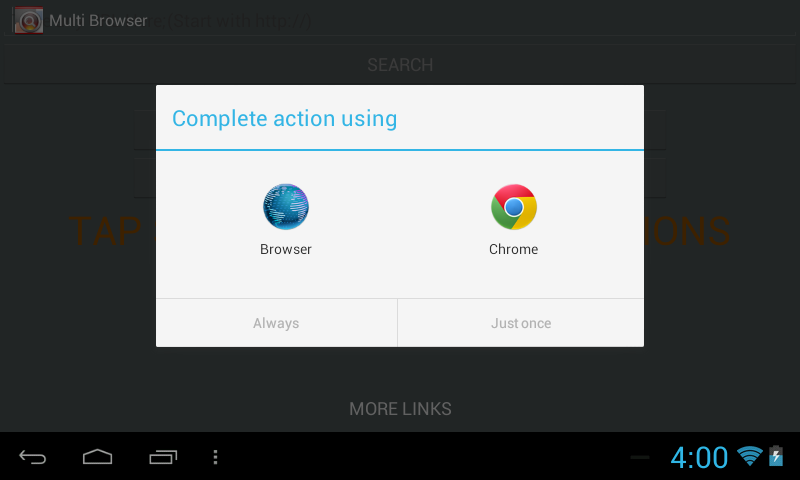800x480 pixels.
Task: Tap the Complete action using title
Action: click(284, 119)
